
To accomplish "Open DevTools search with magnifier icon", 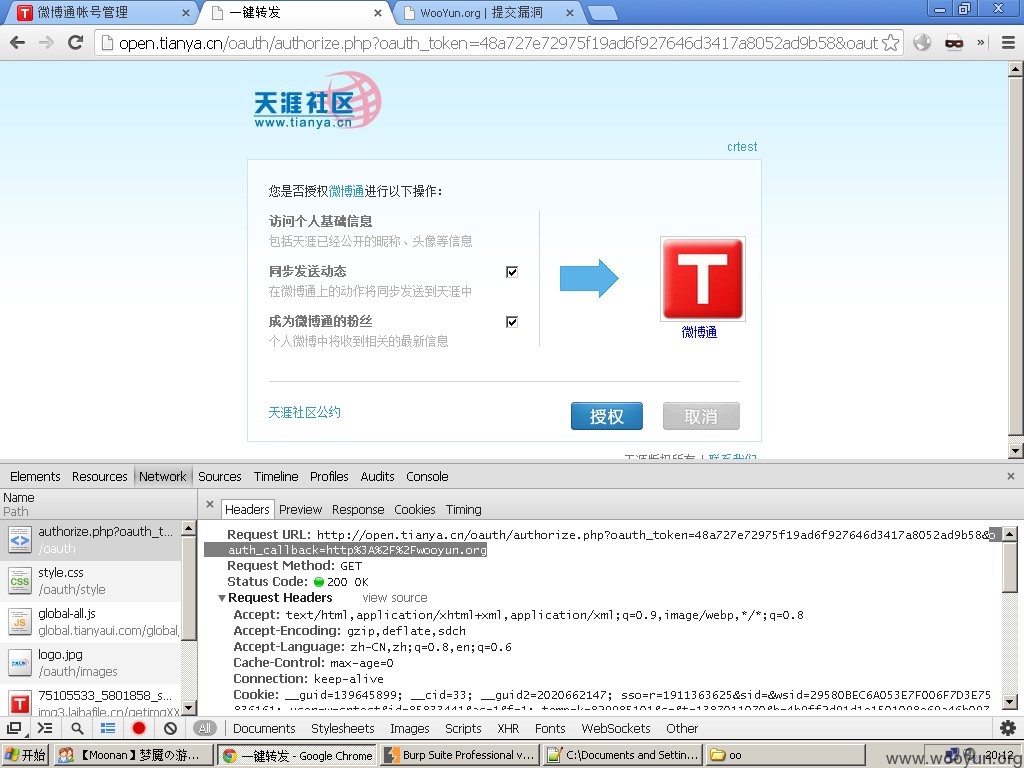I will (77, 728).
